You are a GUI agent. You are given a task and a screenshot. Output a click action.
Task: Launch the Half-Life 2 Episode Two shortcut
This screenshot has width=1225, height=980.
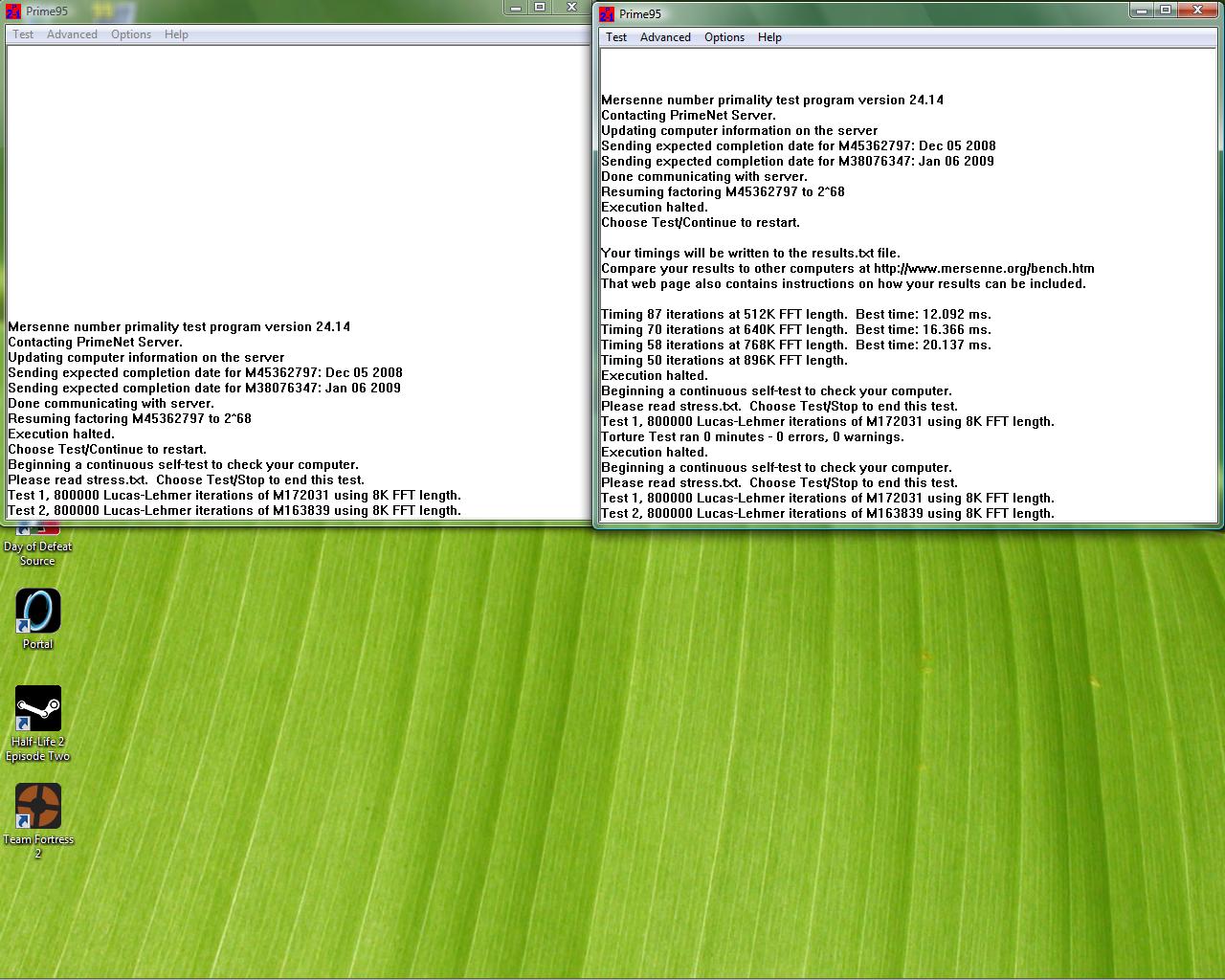38,724
